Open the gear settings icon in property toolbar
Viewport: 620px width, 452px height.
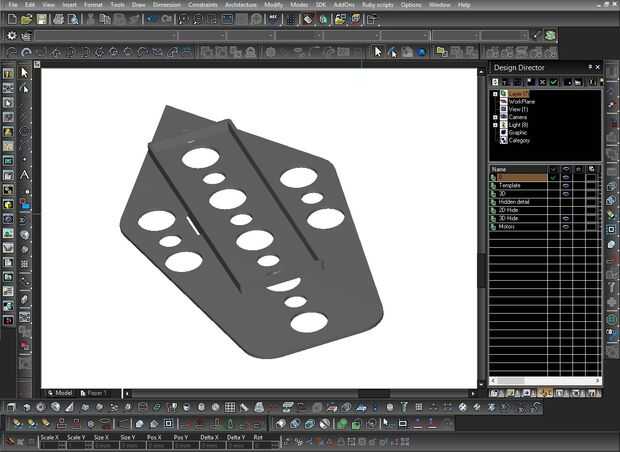pos(12,36)
